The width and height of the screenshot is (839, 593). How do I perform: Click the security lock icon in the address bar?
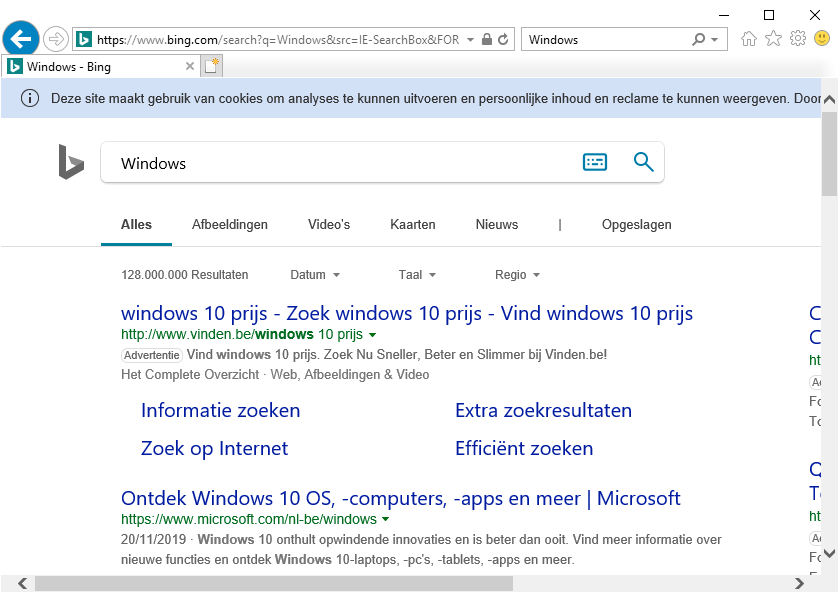(486, 39)
